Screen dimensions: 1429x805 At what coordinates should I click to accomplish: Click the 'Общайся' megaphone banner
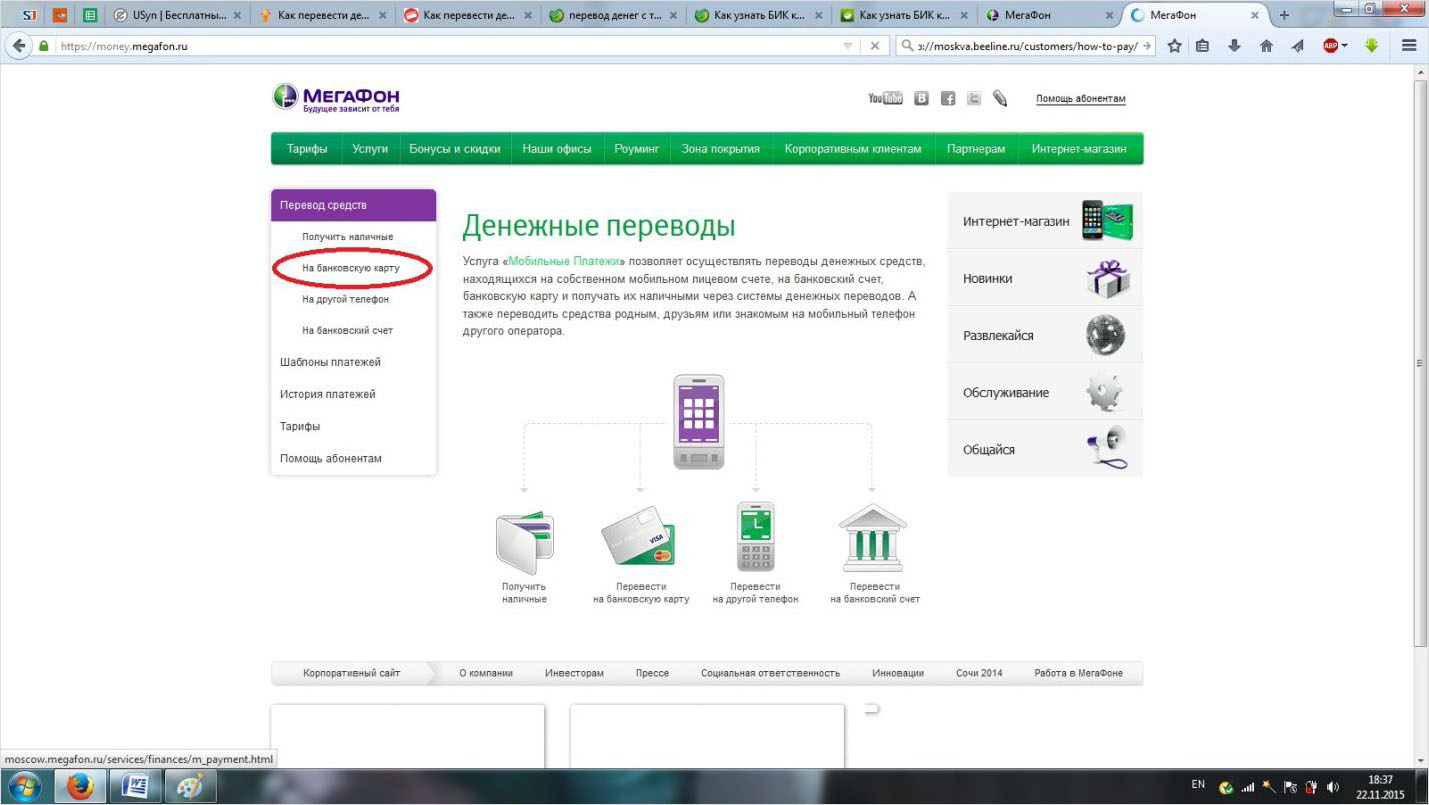(x=1045, y=449)
